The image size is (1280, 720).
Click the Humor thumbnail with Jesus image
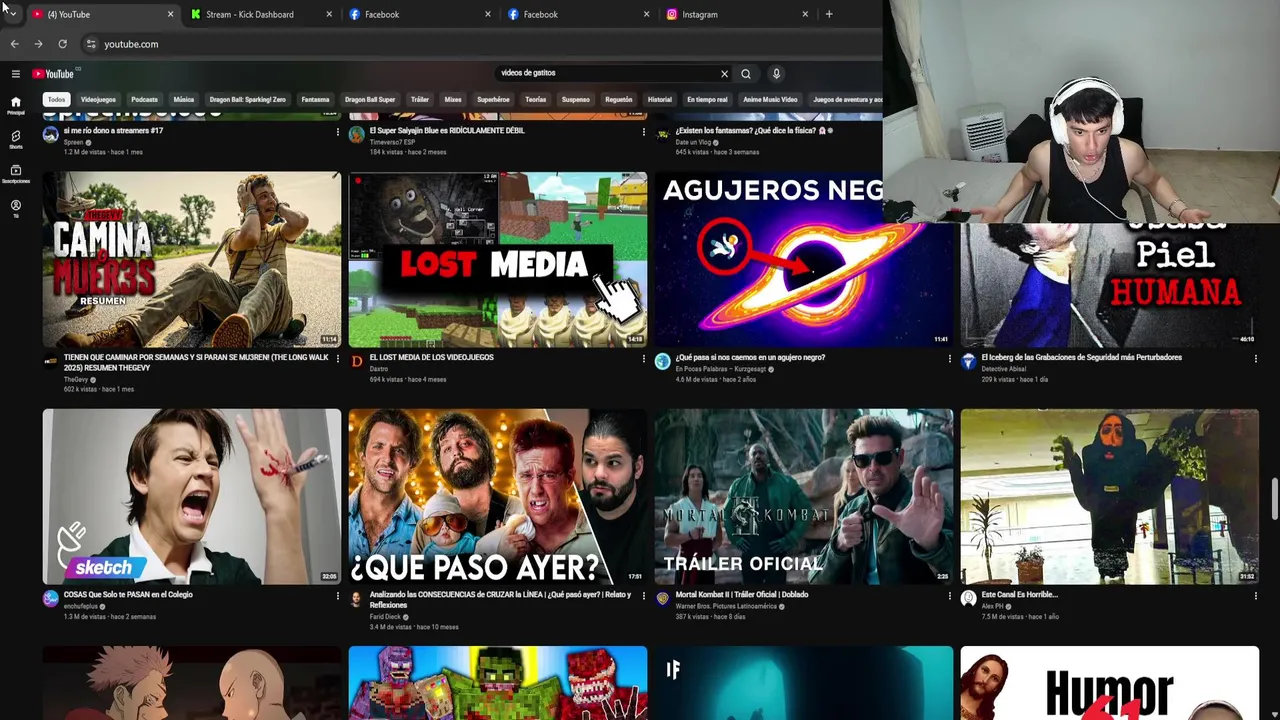(x=1110, y=683)
